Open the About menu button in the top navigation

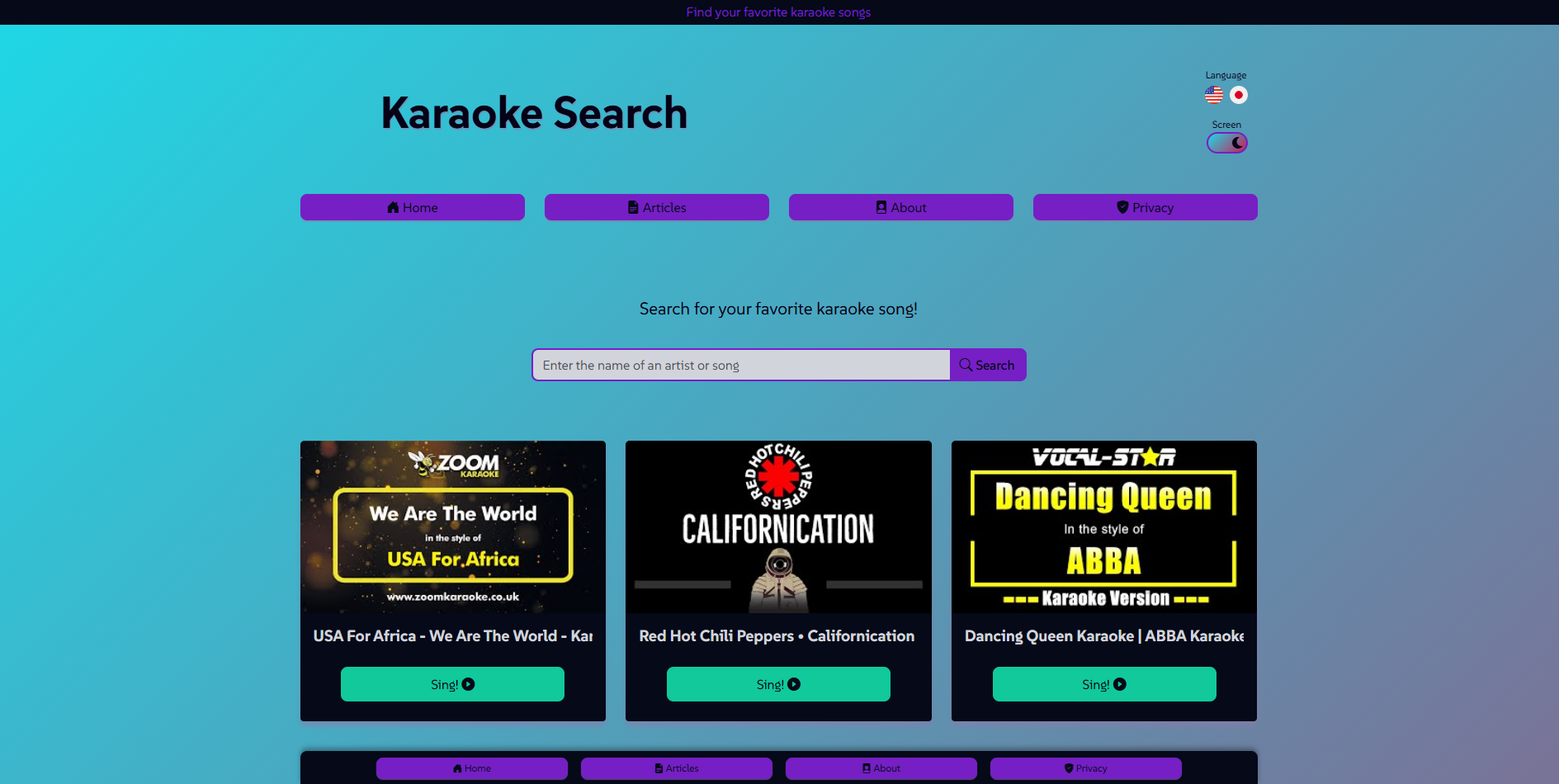pyautogui.click(x=901, y=207)
